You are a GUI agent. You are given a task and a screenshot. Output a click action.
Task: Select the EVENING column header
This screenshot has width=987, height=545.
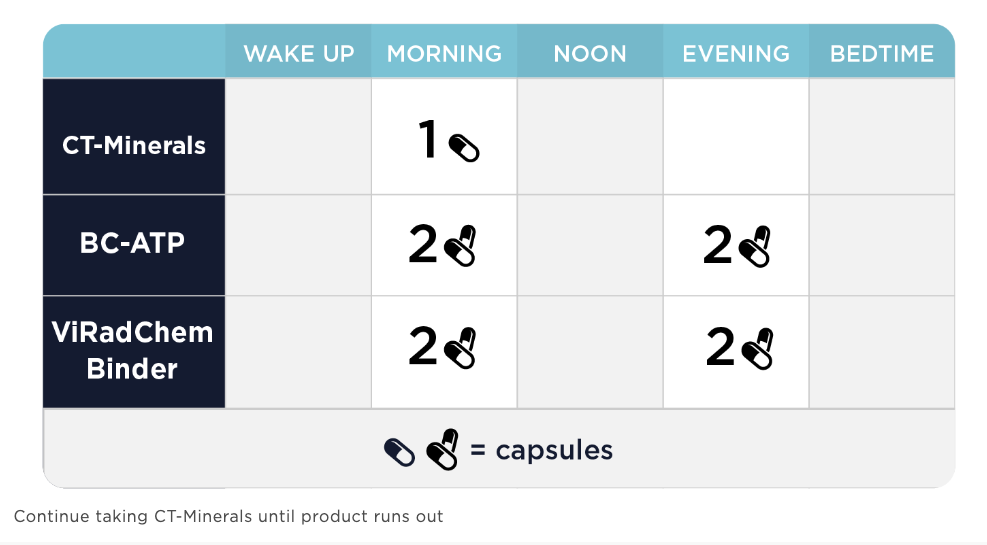(736, 53)
